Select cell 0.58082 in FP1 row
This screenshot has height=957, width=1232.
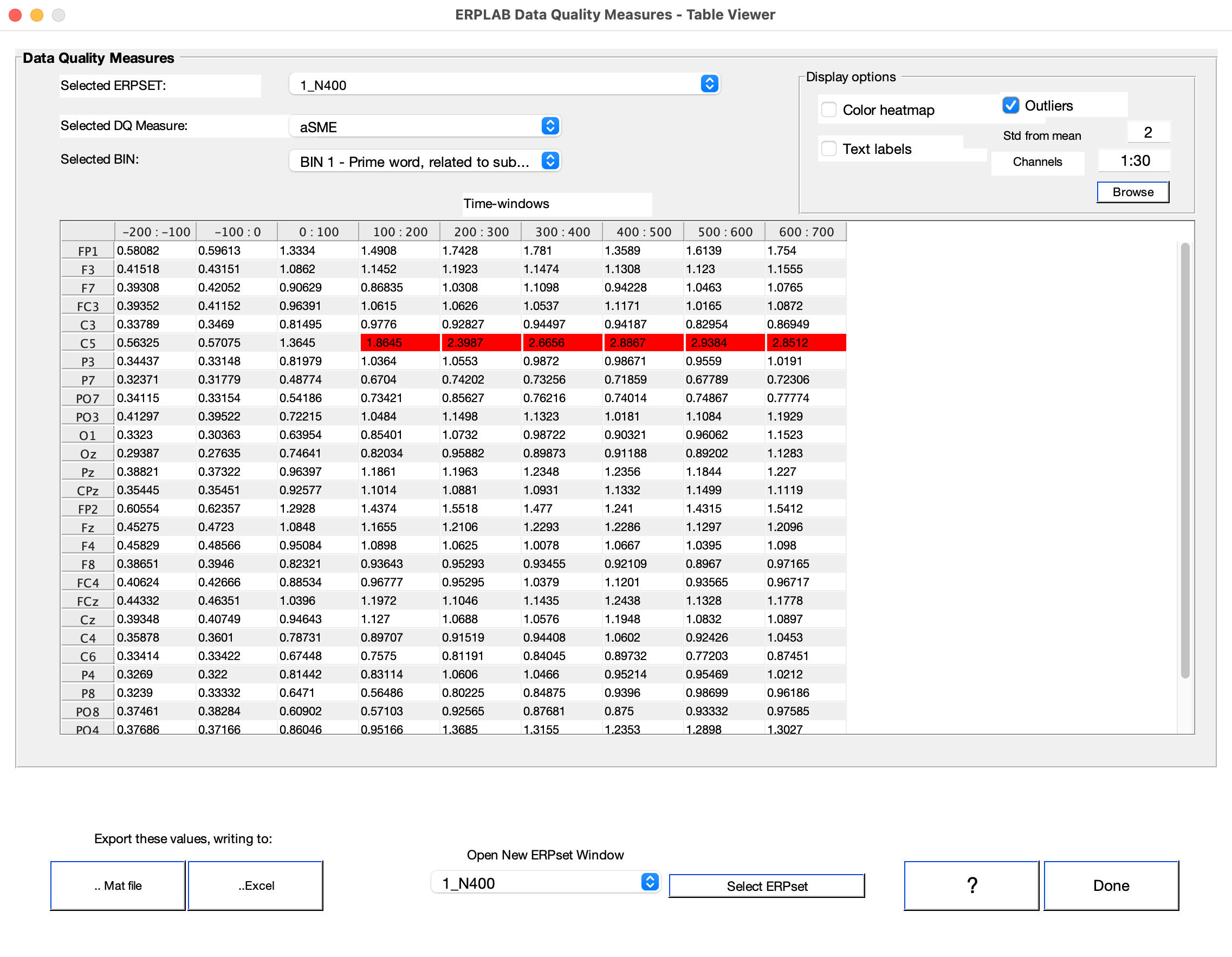(x=156, y=250)
